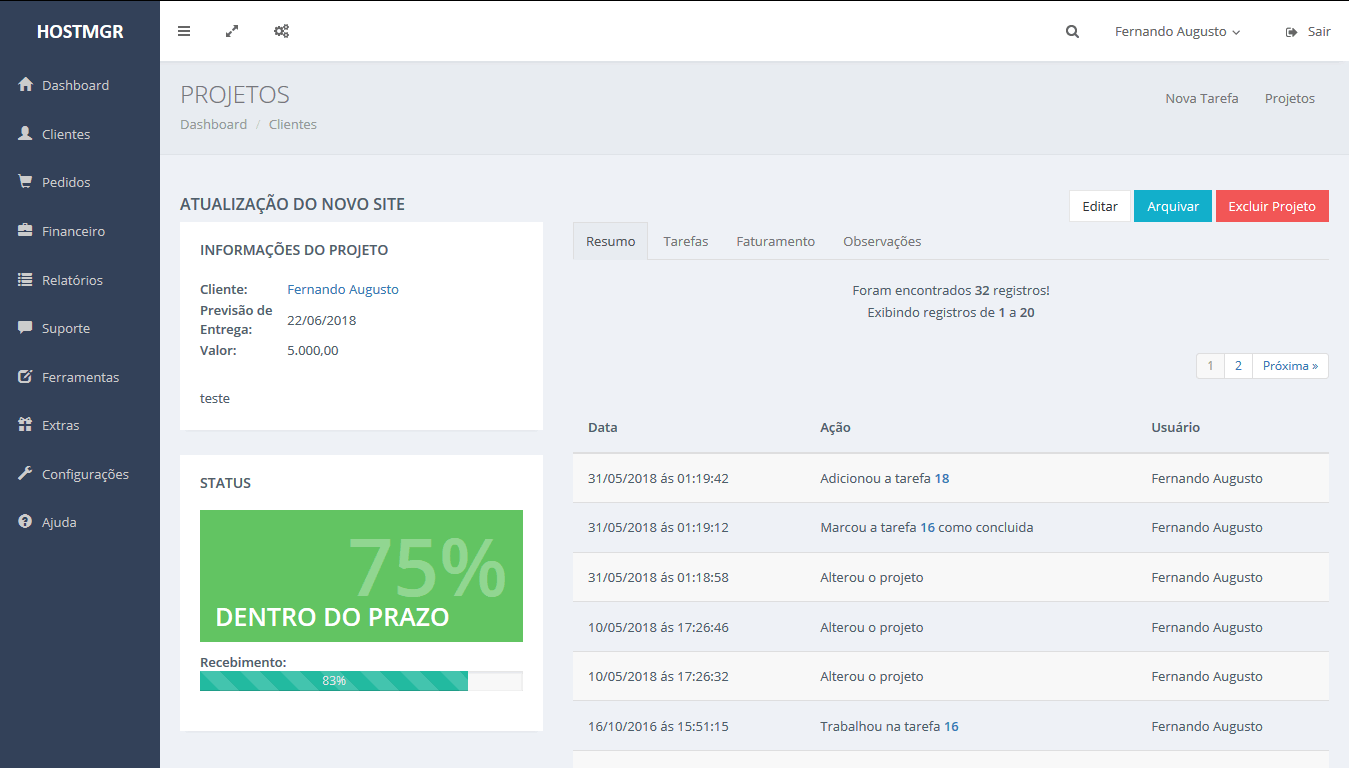Open Pedidos via shopping cart icon
This screenshot has height=768, width=1349.
pyautogui.click(x=26, y=182)
